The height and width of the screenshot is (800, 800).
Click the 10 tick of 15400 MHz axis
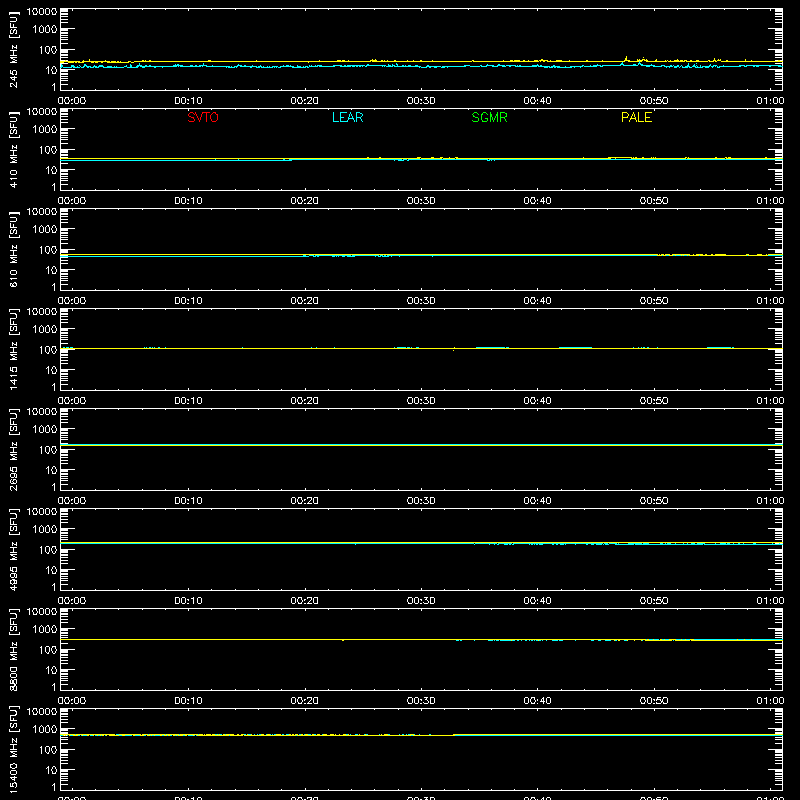click(x=51, y=770)
